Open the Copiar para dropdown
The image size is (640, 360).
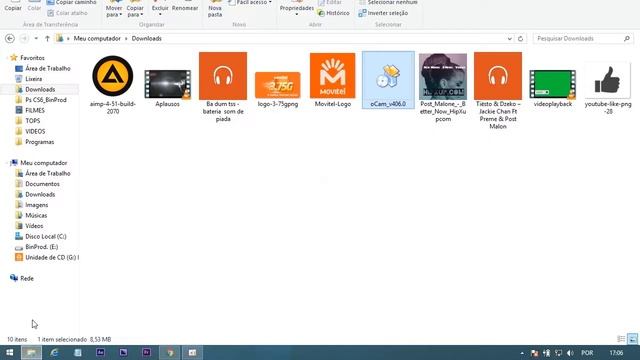(135, 9)
